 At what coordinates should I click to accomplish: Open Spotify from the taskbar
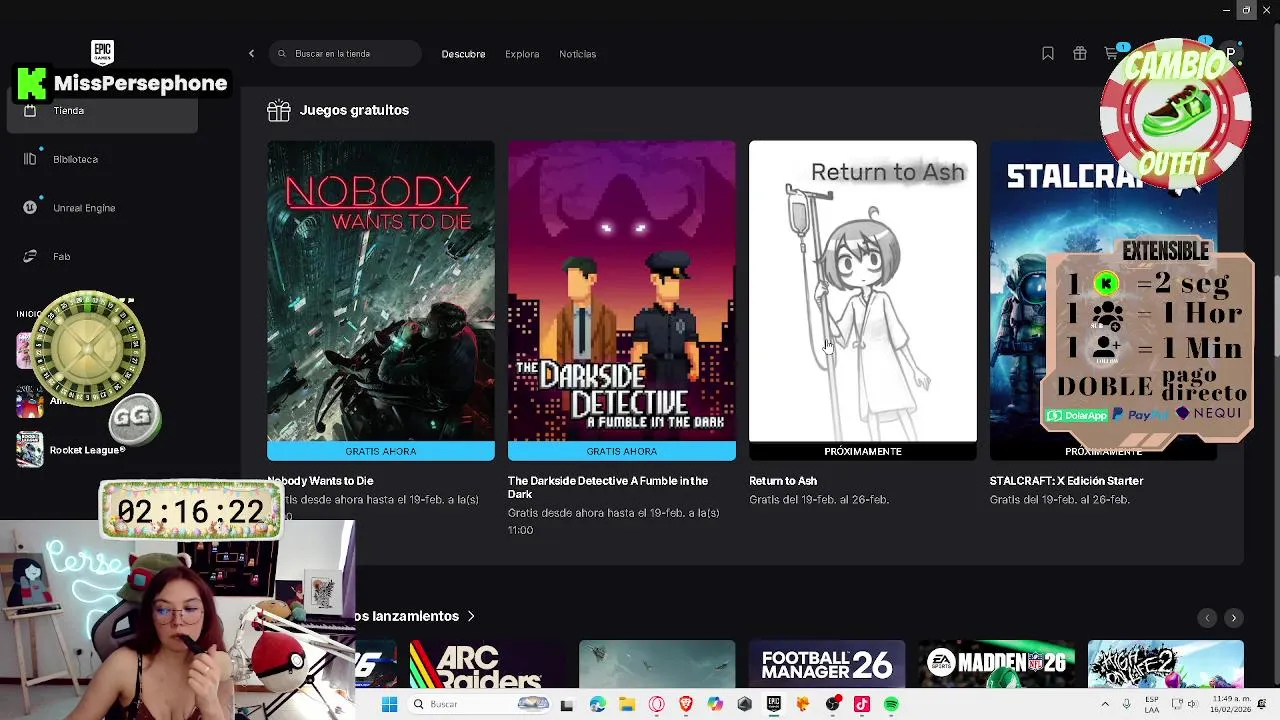coord(891,704)
